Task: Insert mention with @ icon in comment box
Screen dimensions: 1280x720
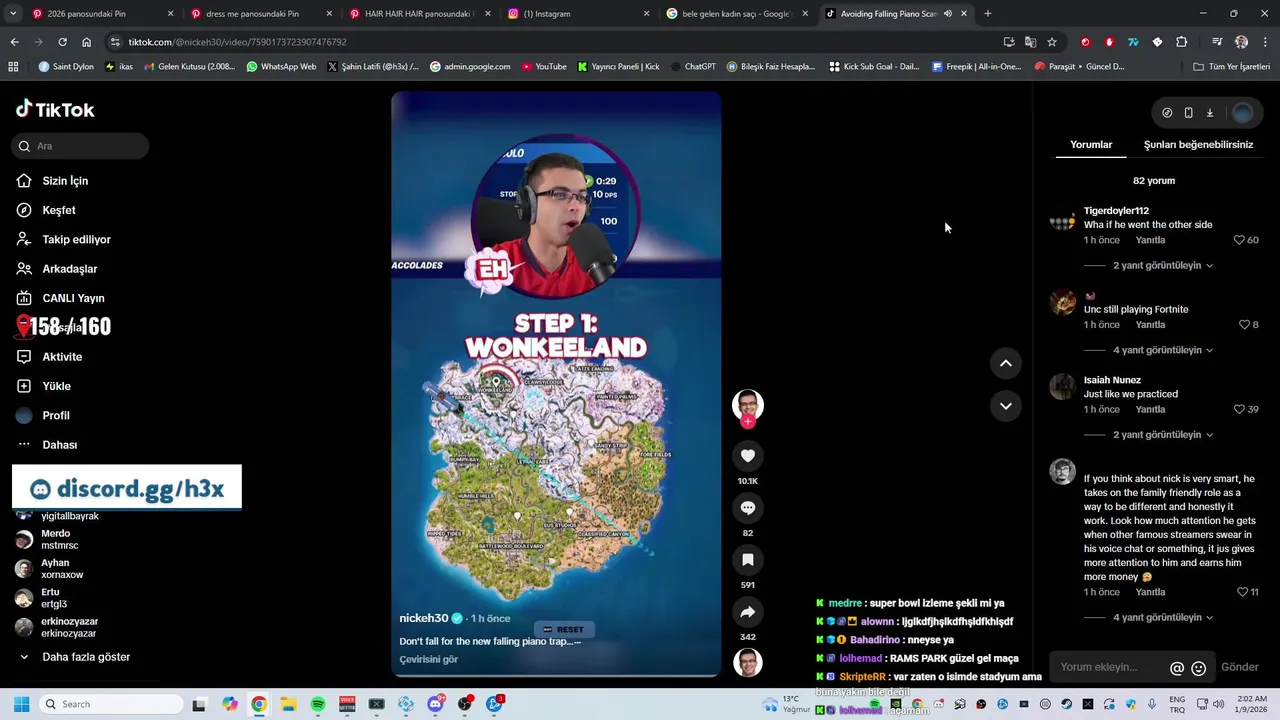Action: coord(1177,668)
